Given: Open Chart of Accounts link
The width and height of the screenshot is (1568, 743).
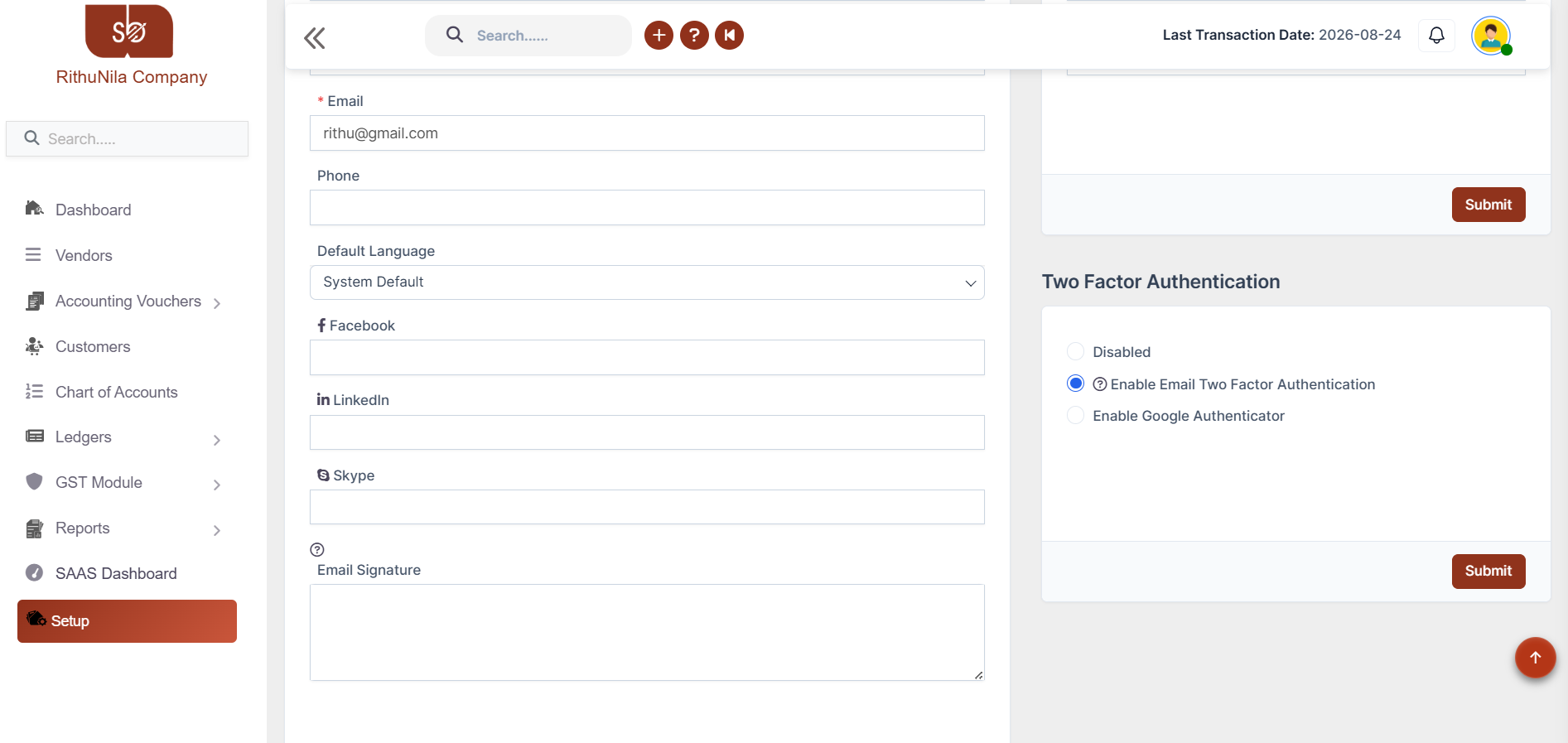Looking at the screenshot, I should 117,392.
